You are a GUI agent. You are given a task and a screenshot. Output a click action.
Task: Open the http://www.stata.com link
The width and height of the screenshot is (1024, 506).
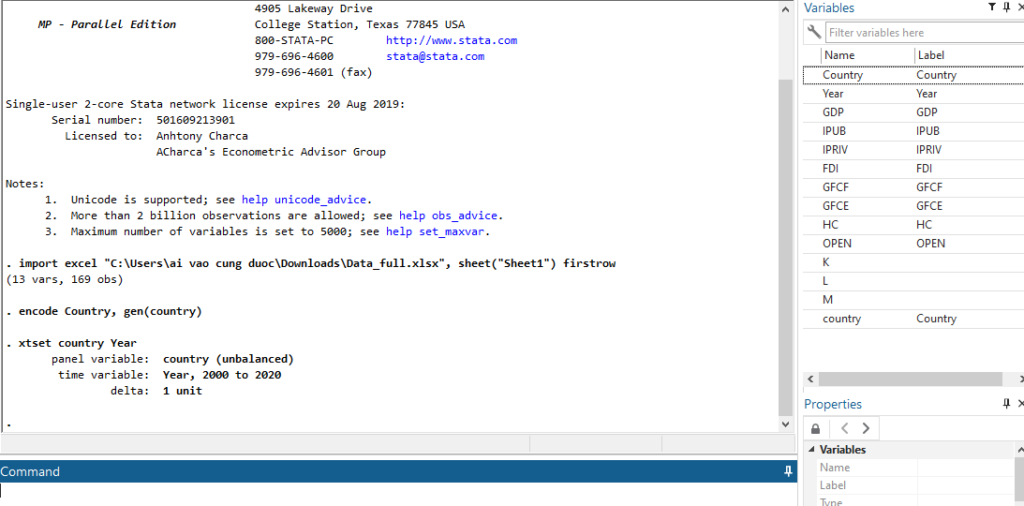[451, 41]
